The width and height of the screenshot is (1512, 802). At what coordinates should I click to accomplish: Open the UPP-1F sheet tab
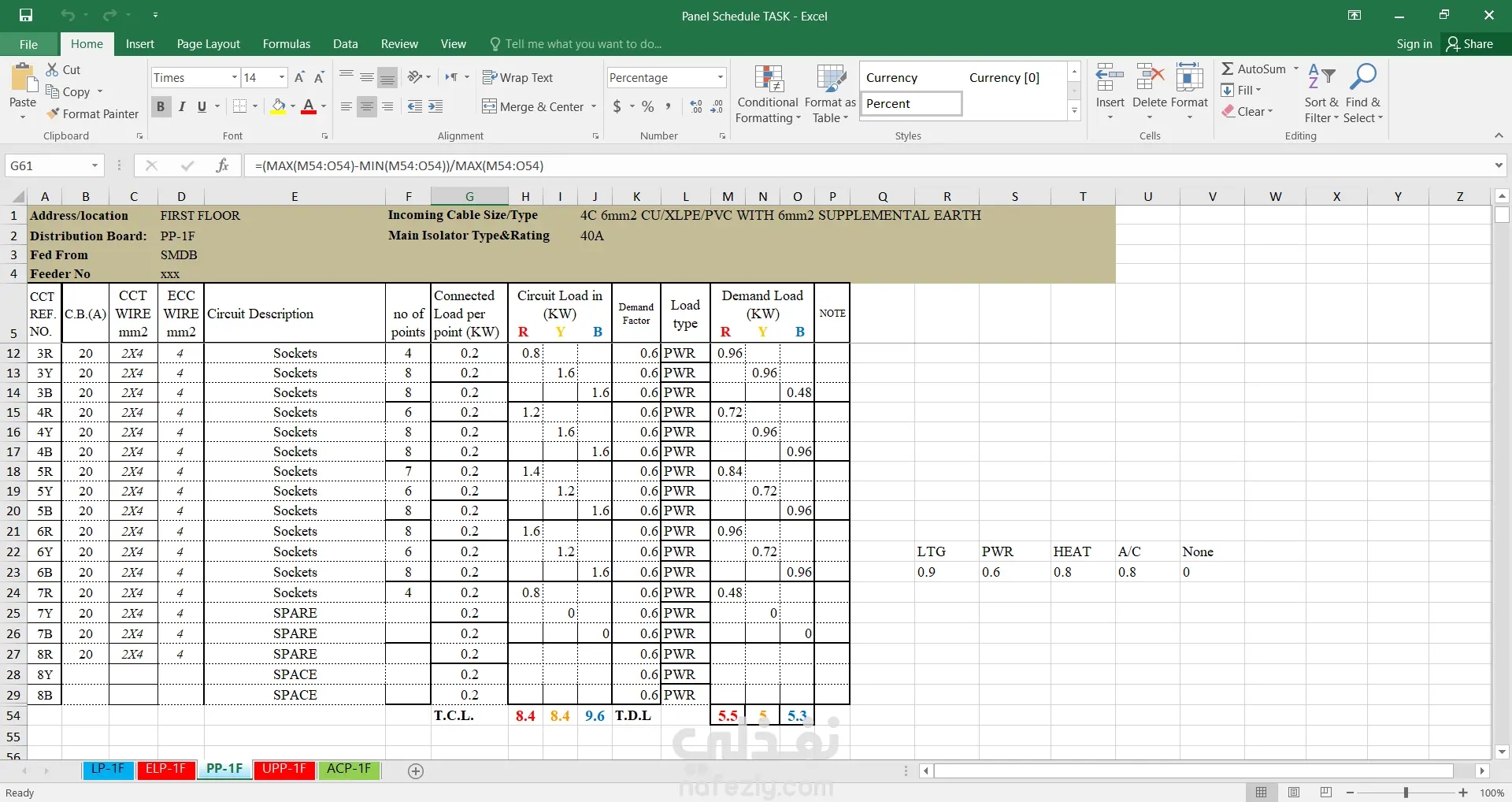(284, 769)
